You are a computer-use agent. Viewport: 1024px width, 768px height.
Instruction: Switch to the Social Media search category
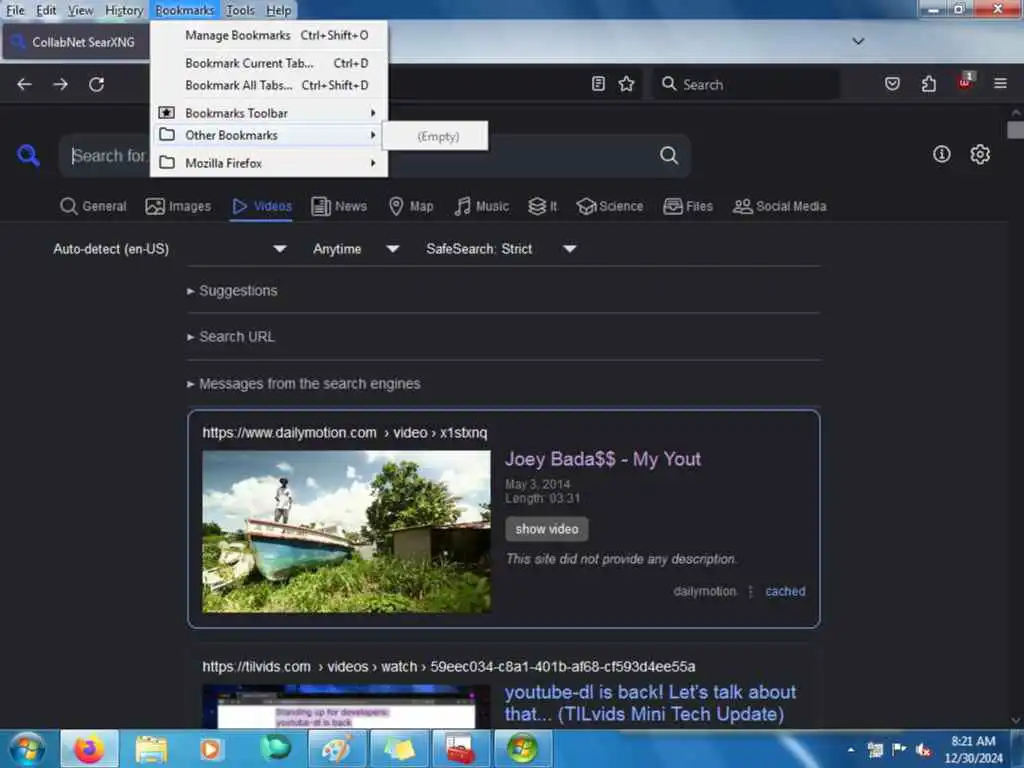[x=779, y=206]
